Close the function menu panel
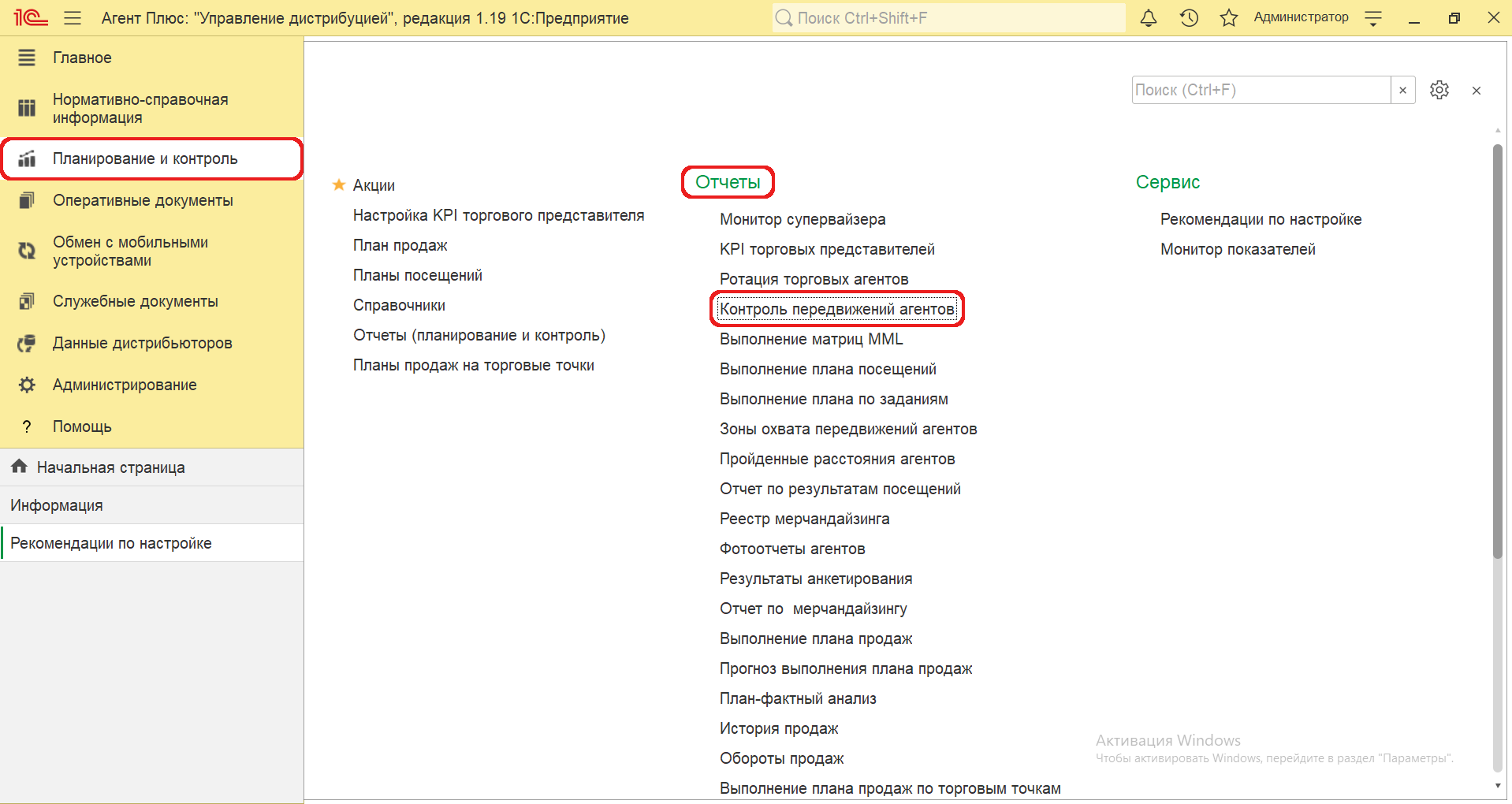1512x804 pixels. tap(1477, 91)
